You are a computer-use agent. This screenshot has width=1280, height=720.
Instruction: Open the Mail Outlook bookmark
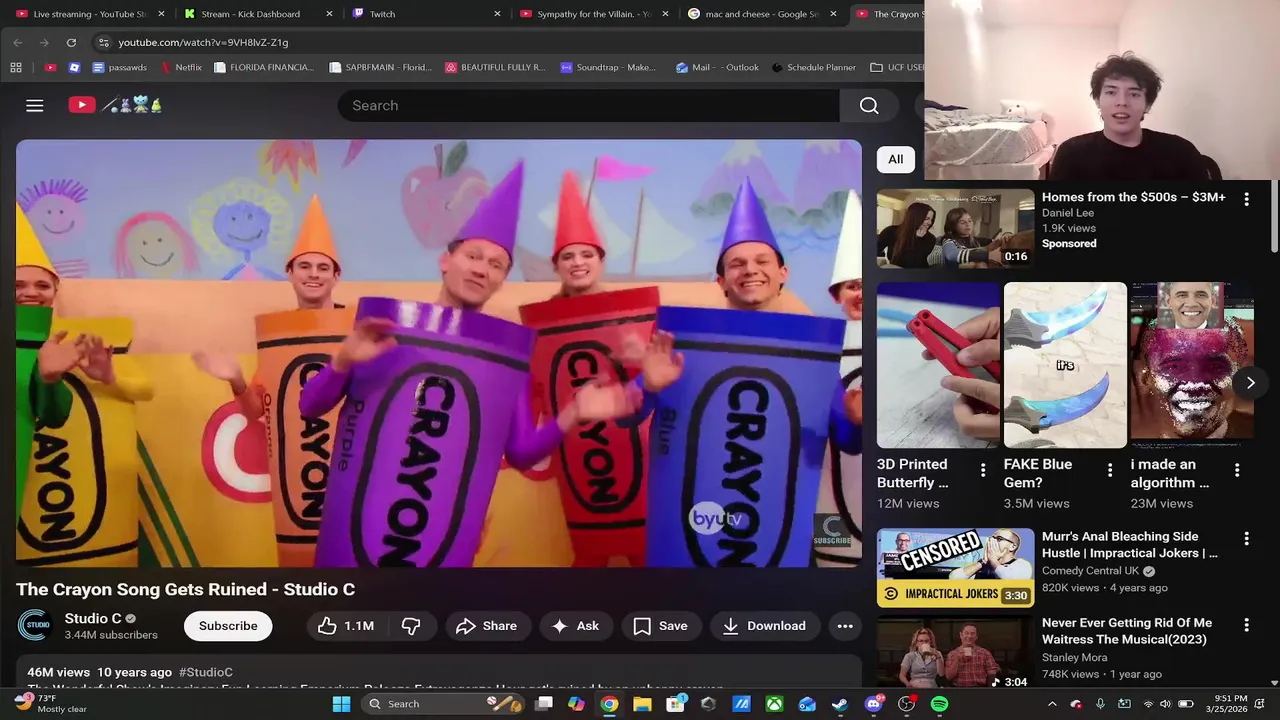pos(717,67)
